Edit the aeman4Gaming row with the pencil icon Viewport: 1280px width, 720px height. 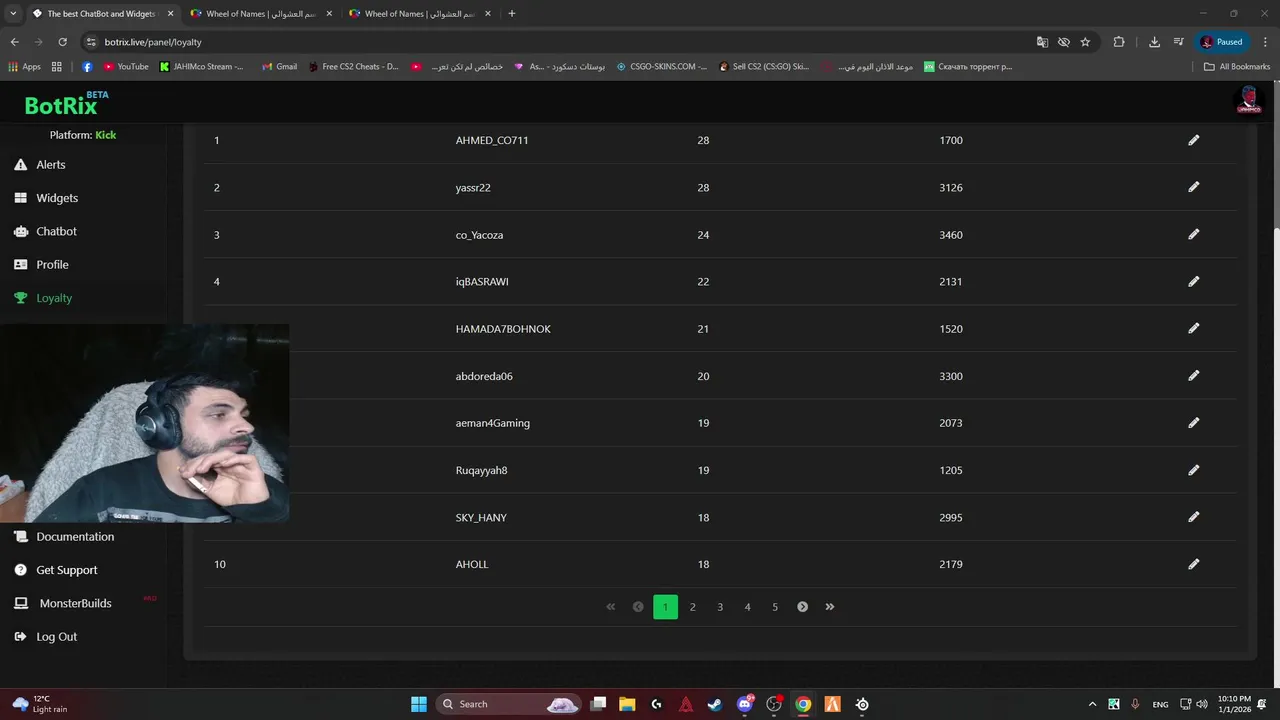point(1193,423)
